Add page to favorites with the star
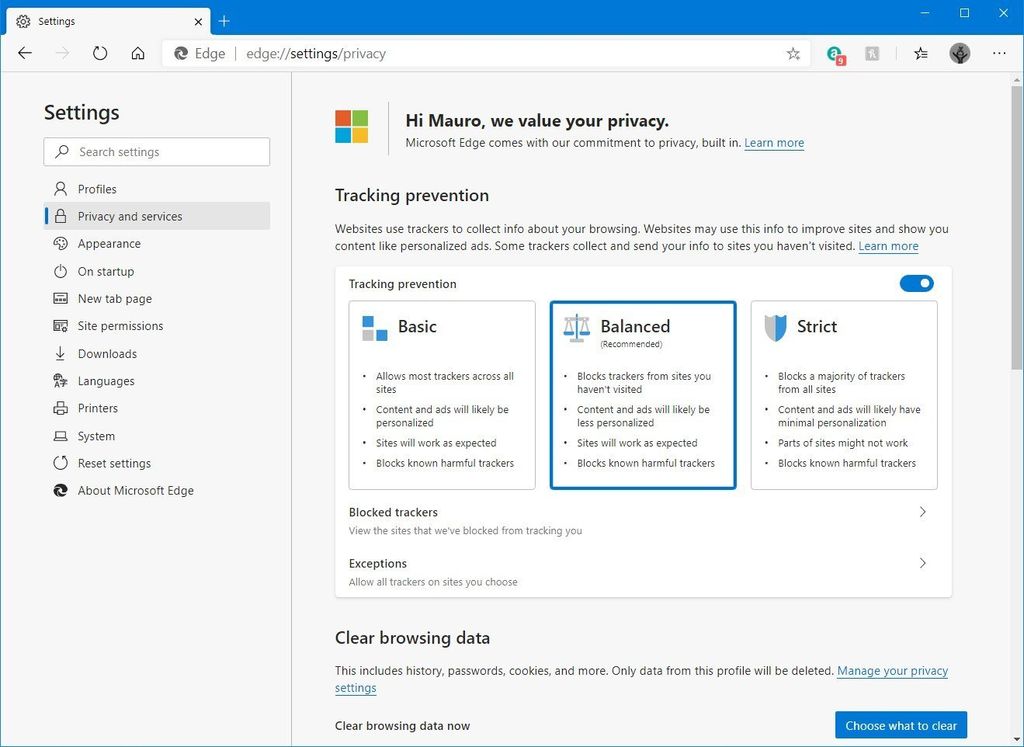Screen dimensions: 1024x747 [793, 53]
